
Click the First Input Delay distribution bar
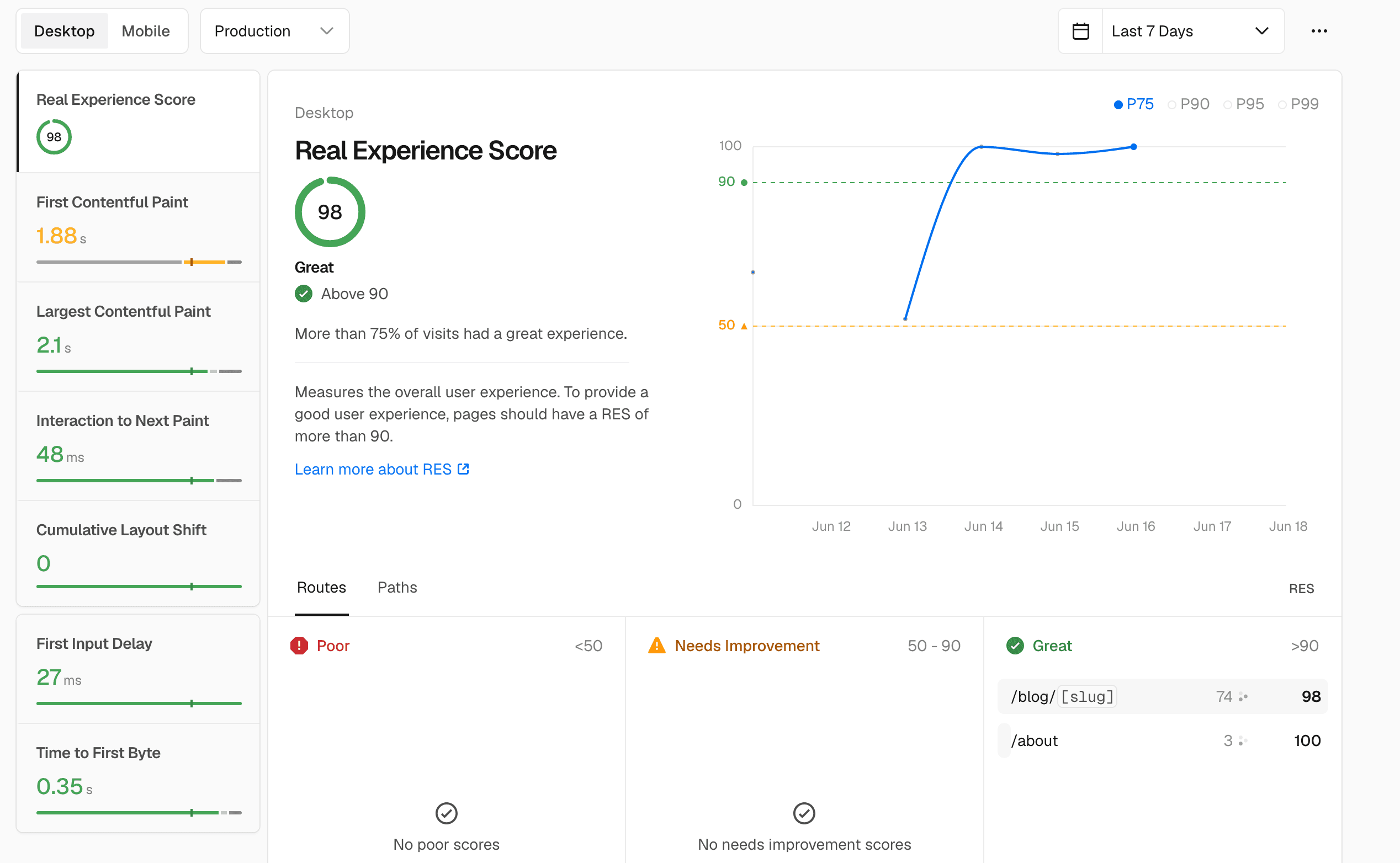139,703
